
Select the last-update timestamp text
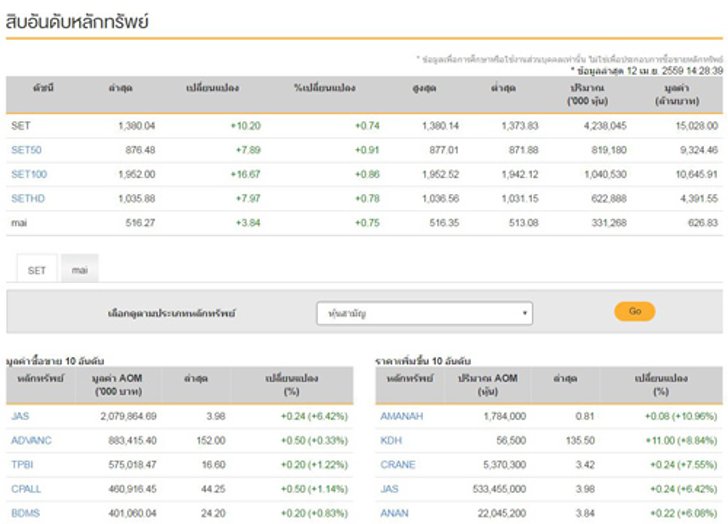coord(647,71)
